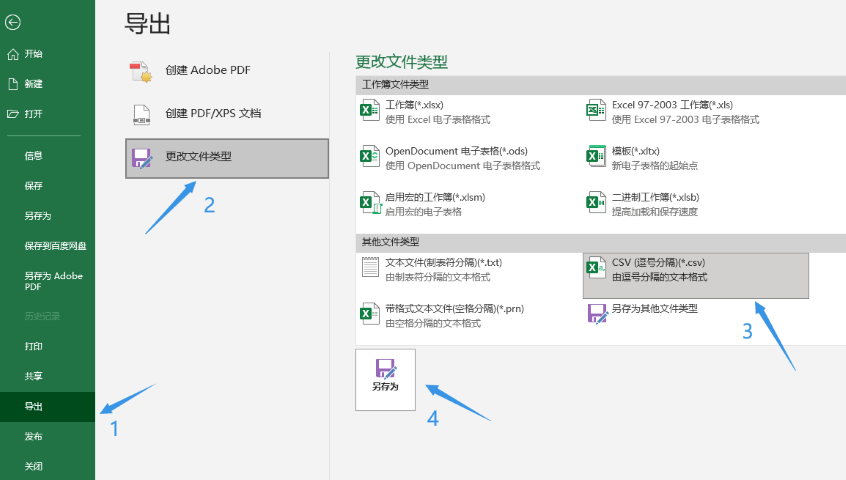
Task: Click the 使用 Excel 97-2003 电子表格格式 description
Action: pos(685,120)
